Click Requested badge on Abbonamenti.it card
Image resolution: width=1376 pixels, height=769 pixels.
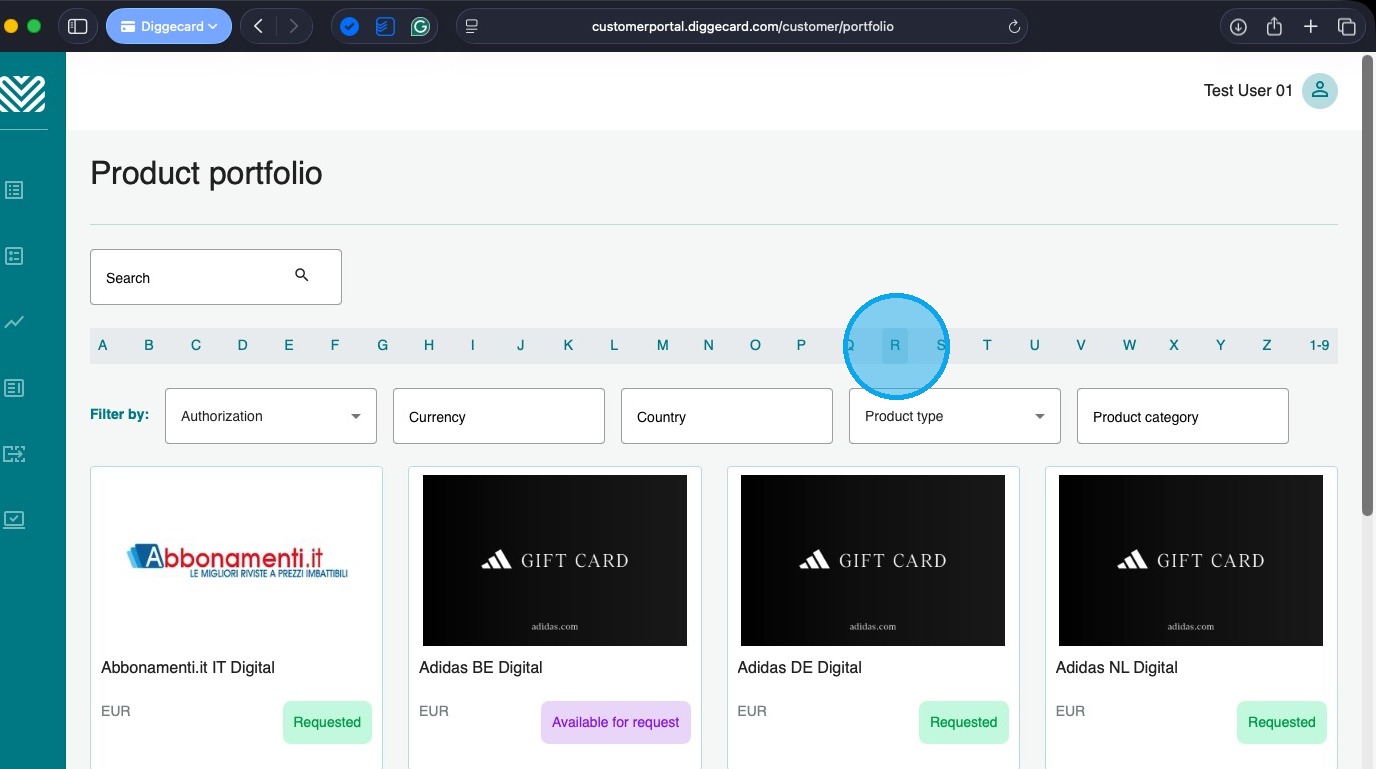coord(327,722)
